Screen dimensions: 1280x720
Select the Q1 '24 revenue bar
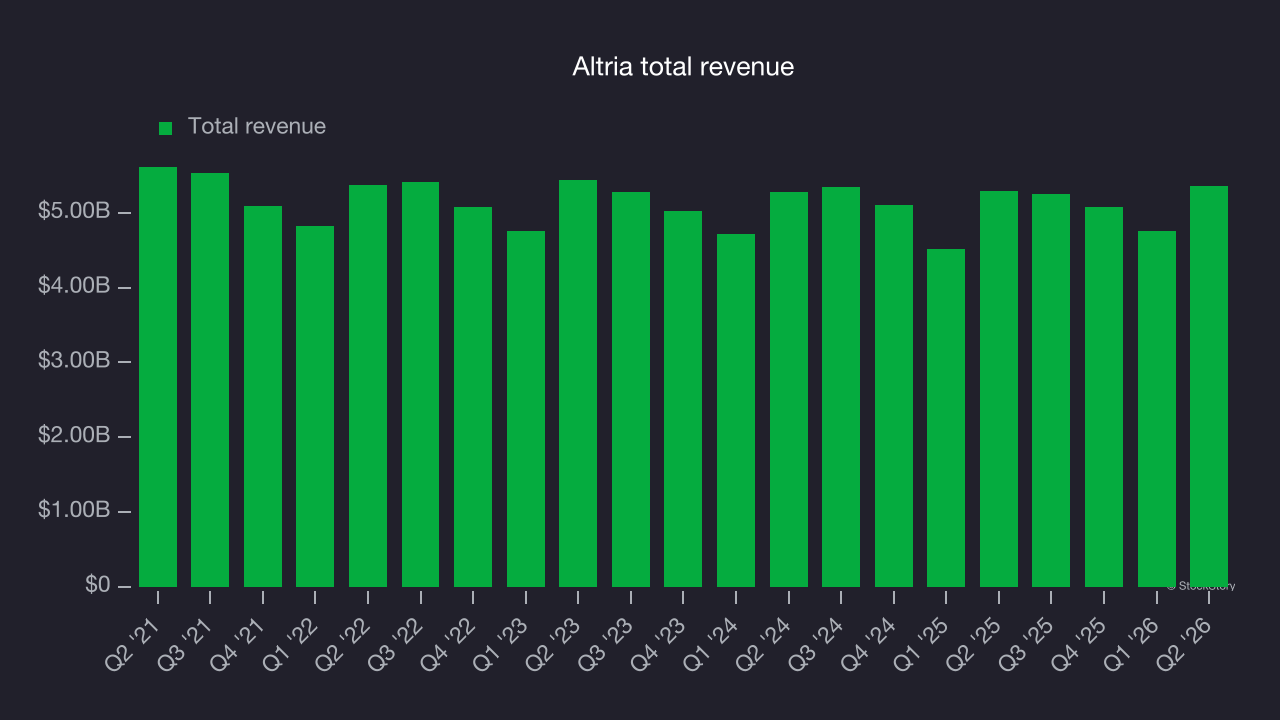click(736, 410)
